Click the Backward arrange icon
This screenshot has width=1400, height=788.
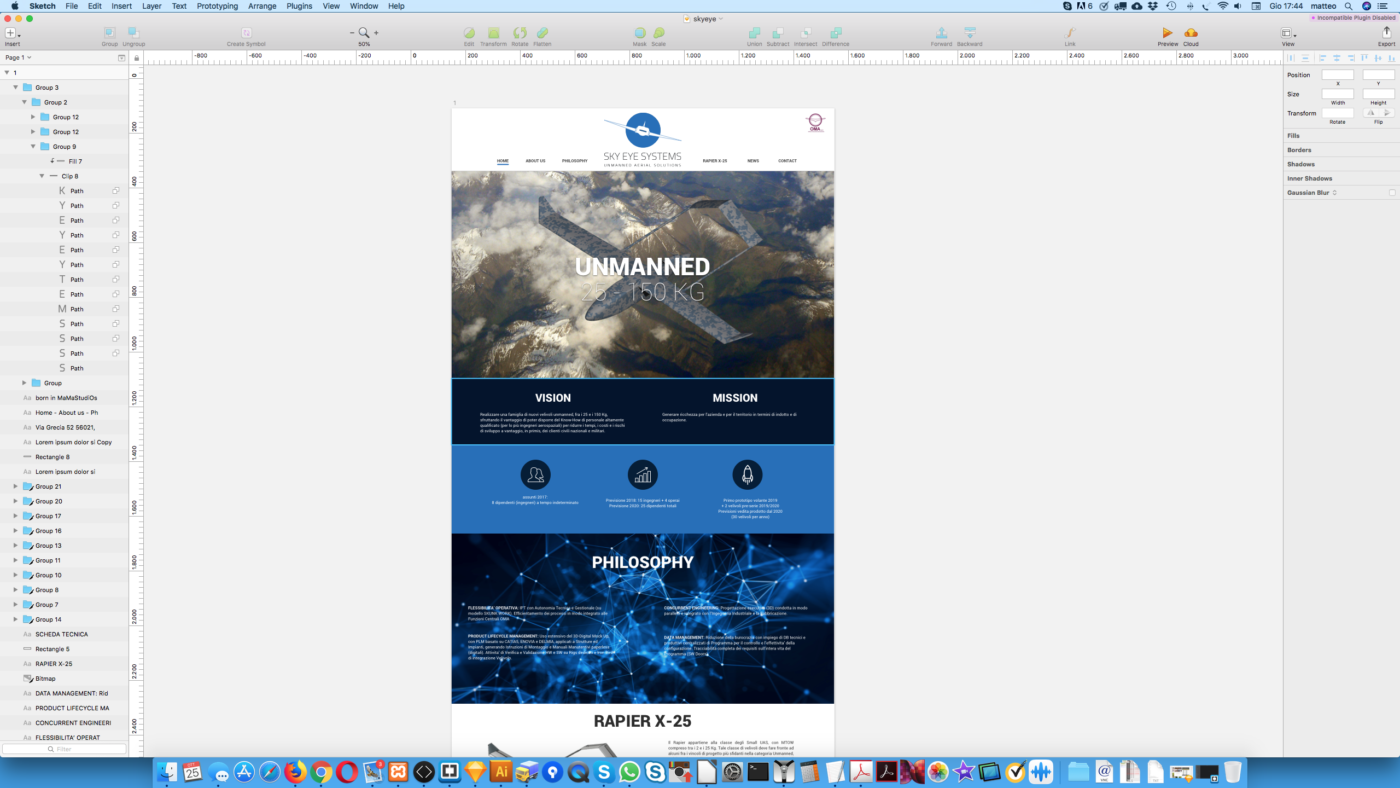969,33
